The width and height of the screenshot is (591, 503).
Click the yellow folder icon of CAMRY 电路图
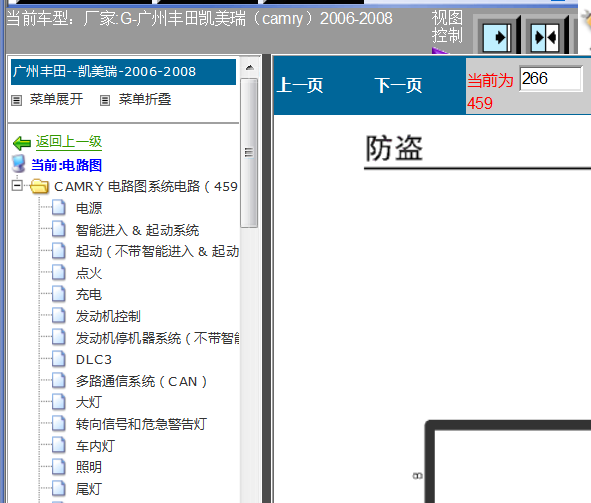coord(39,186)
